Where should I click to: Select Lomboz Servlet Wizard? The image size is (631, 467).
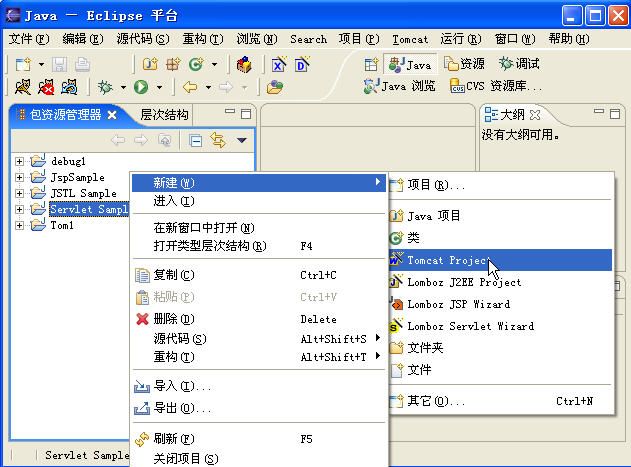click(x=501, y=326)
